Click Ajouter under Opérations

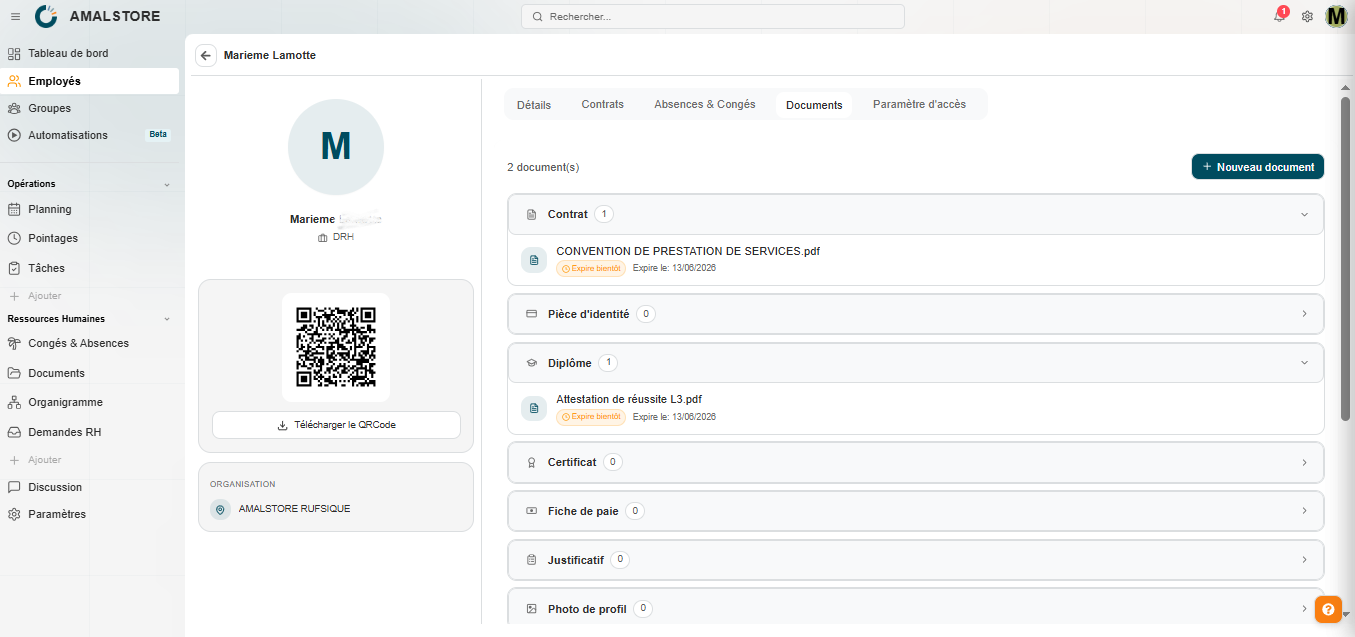pos(36,296)
